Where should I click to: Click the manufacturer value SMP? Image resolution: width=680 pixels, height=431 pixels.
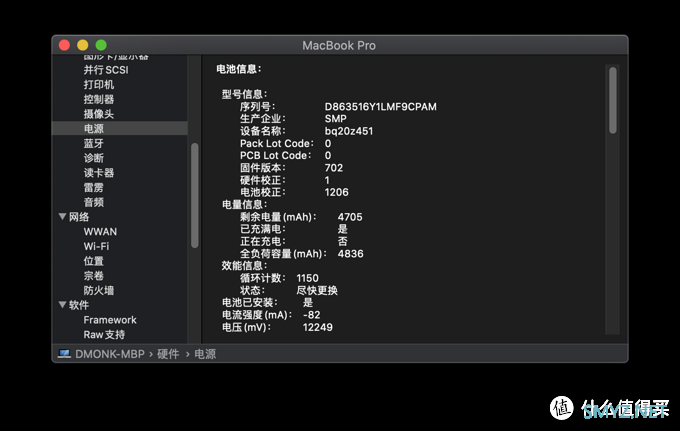[336, 119]
